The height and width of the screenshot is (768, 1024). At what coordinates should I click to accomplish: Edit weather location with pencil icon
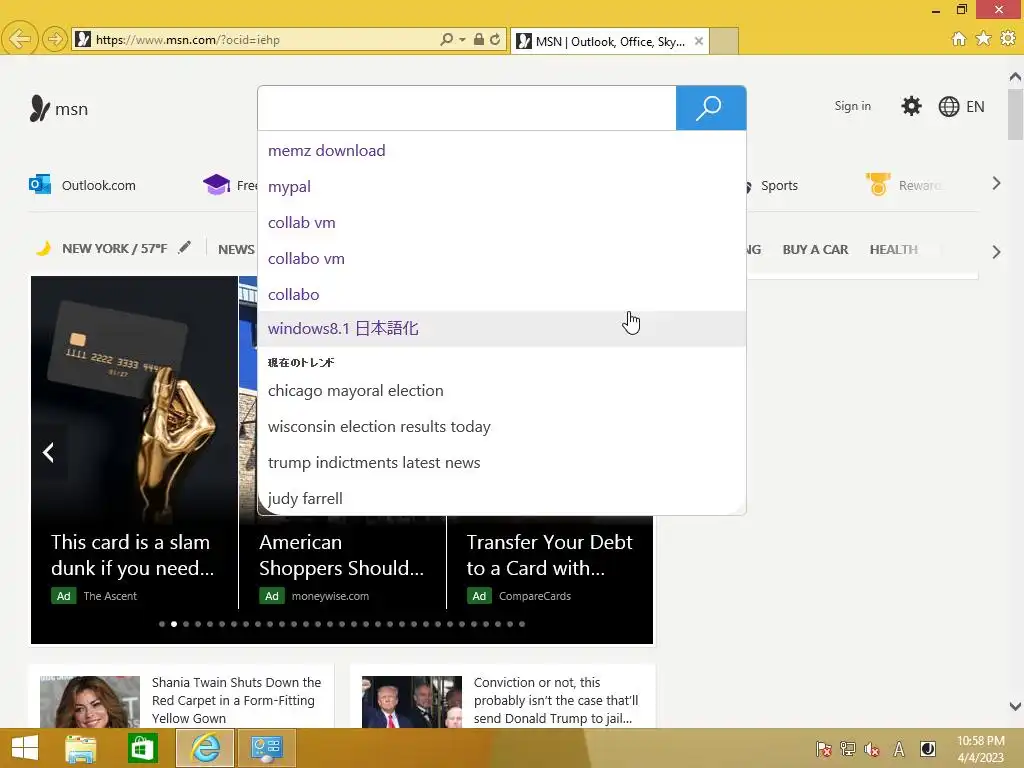(x=185, y=248)
